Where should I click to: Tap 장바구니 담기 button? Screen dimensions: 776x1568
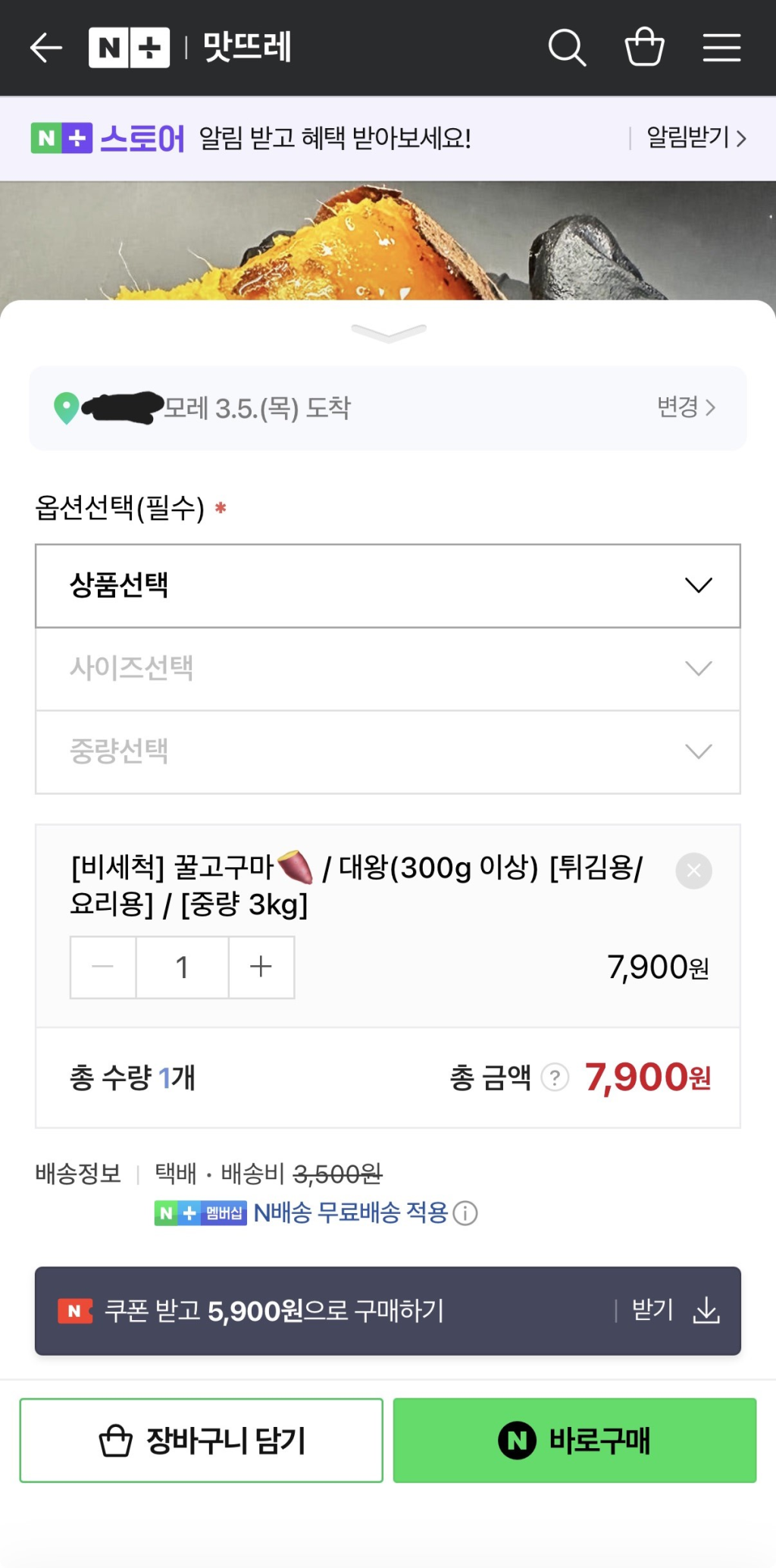tap(201, 1440)
